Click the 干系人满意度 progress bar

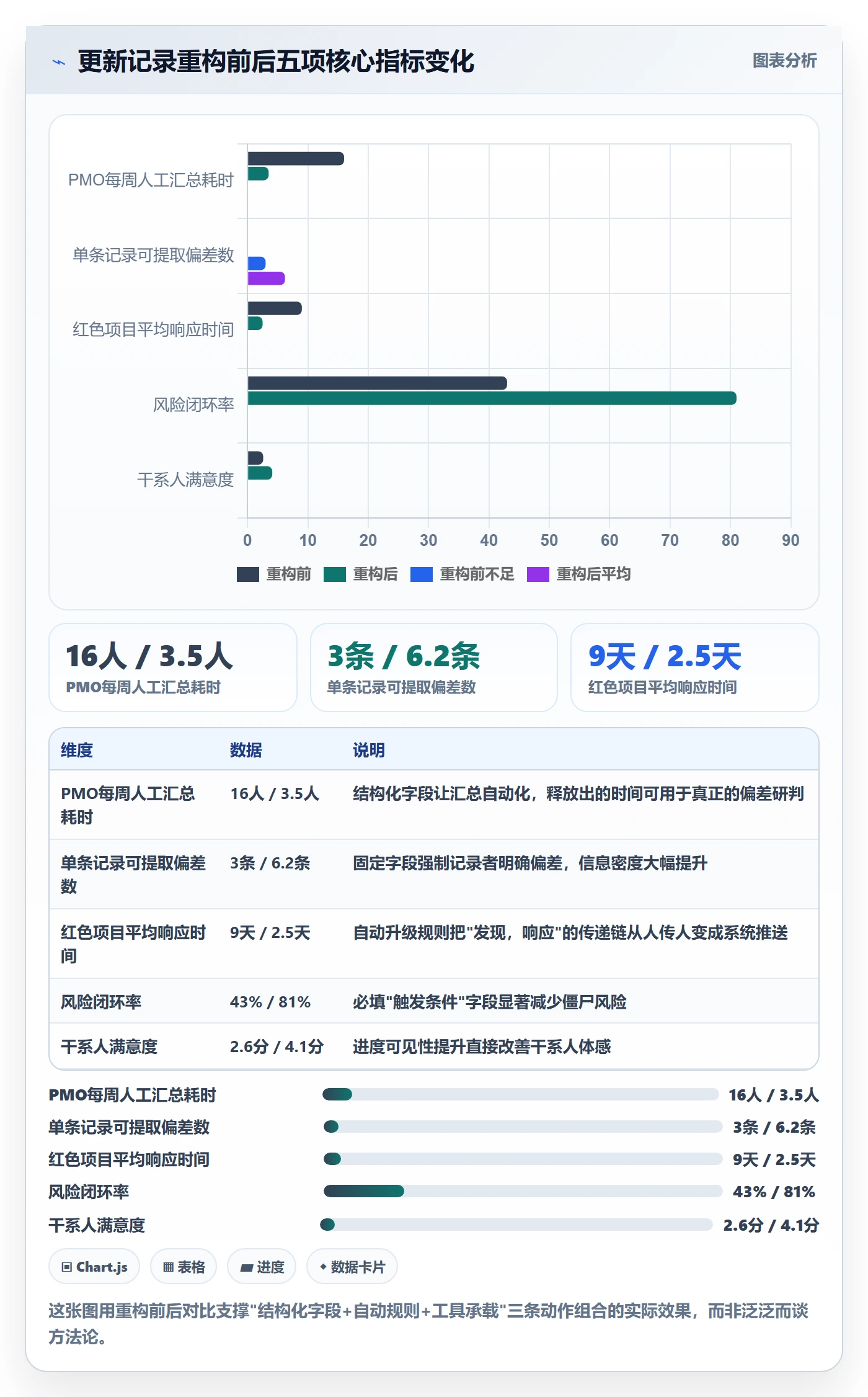[x=516, y=1225]
